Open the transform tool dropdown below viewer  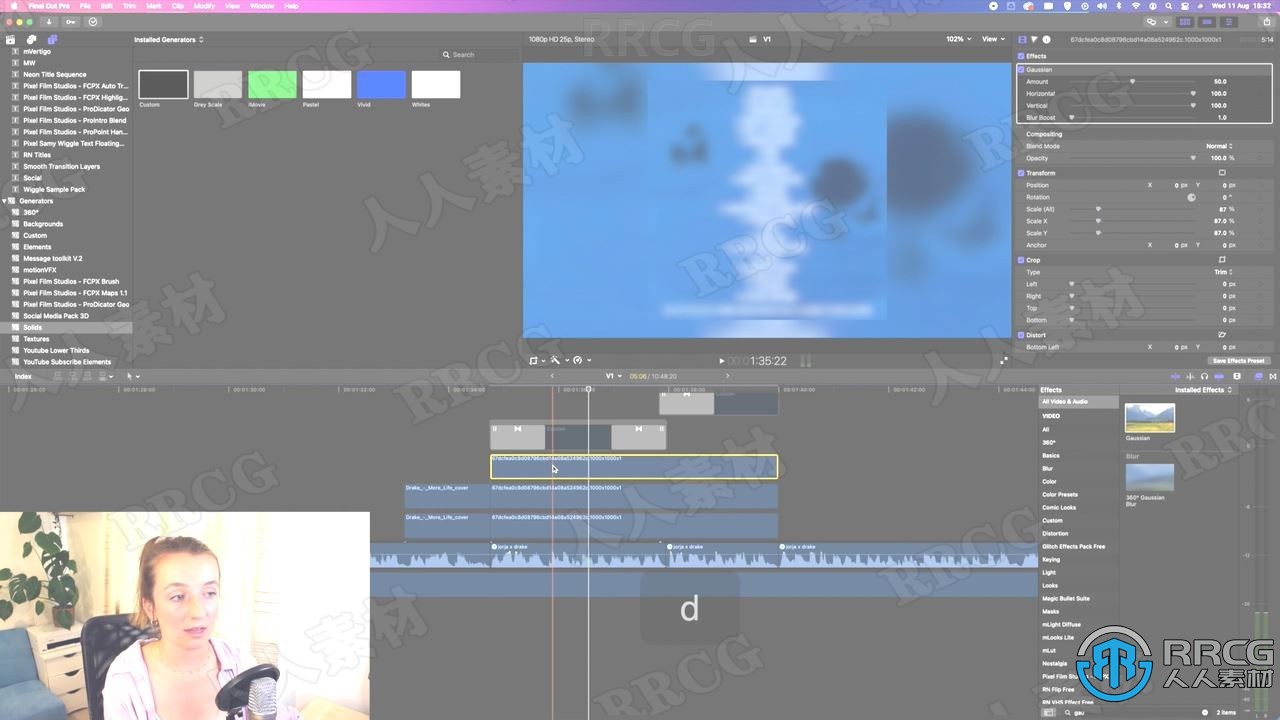pos(537,360)
